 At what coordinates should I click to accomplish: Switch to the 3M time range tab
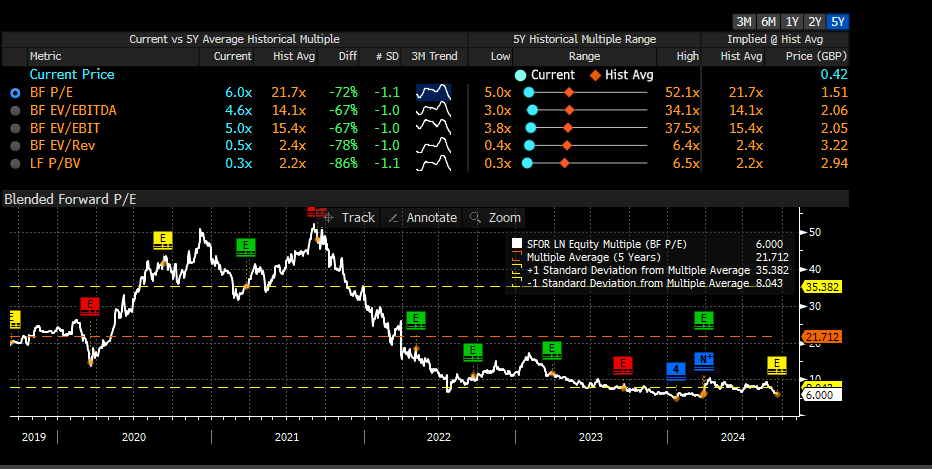coord(744,22)
